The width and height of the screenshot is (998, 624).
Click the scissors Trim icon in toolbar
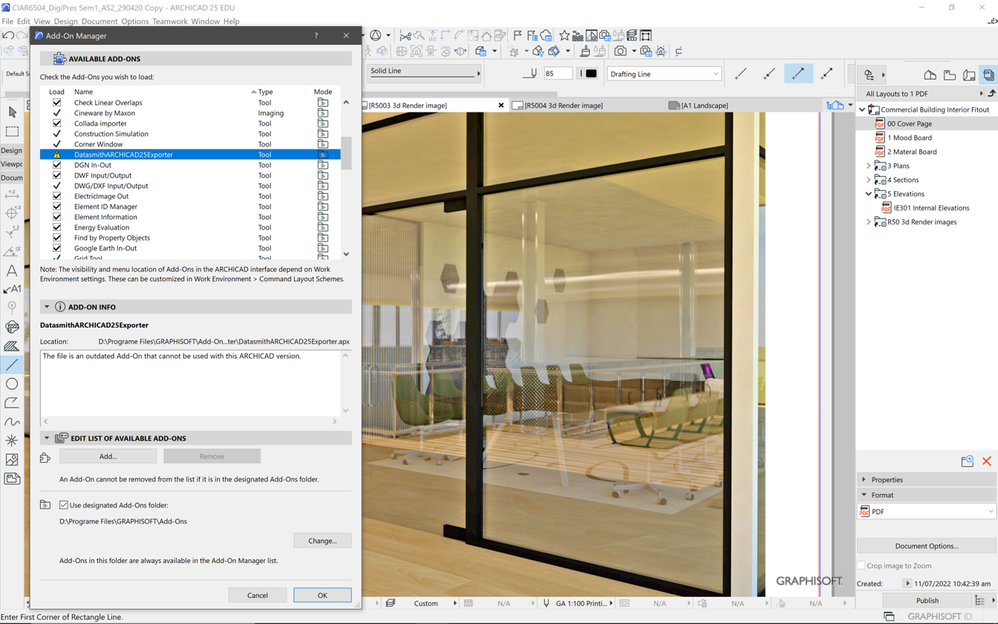[405, 36]
